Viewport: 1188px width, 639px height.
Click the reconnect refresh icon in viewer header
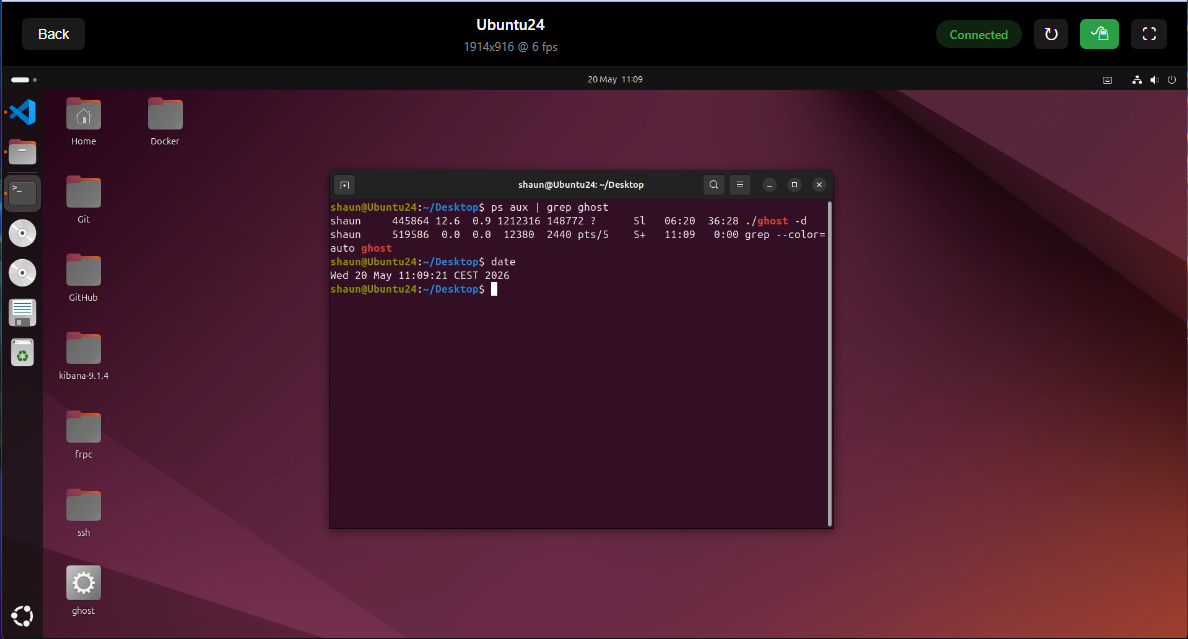[1051, 34]
